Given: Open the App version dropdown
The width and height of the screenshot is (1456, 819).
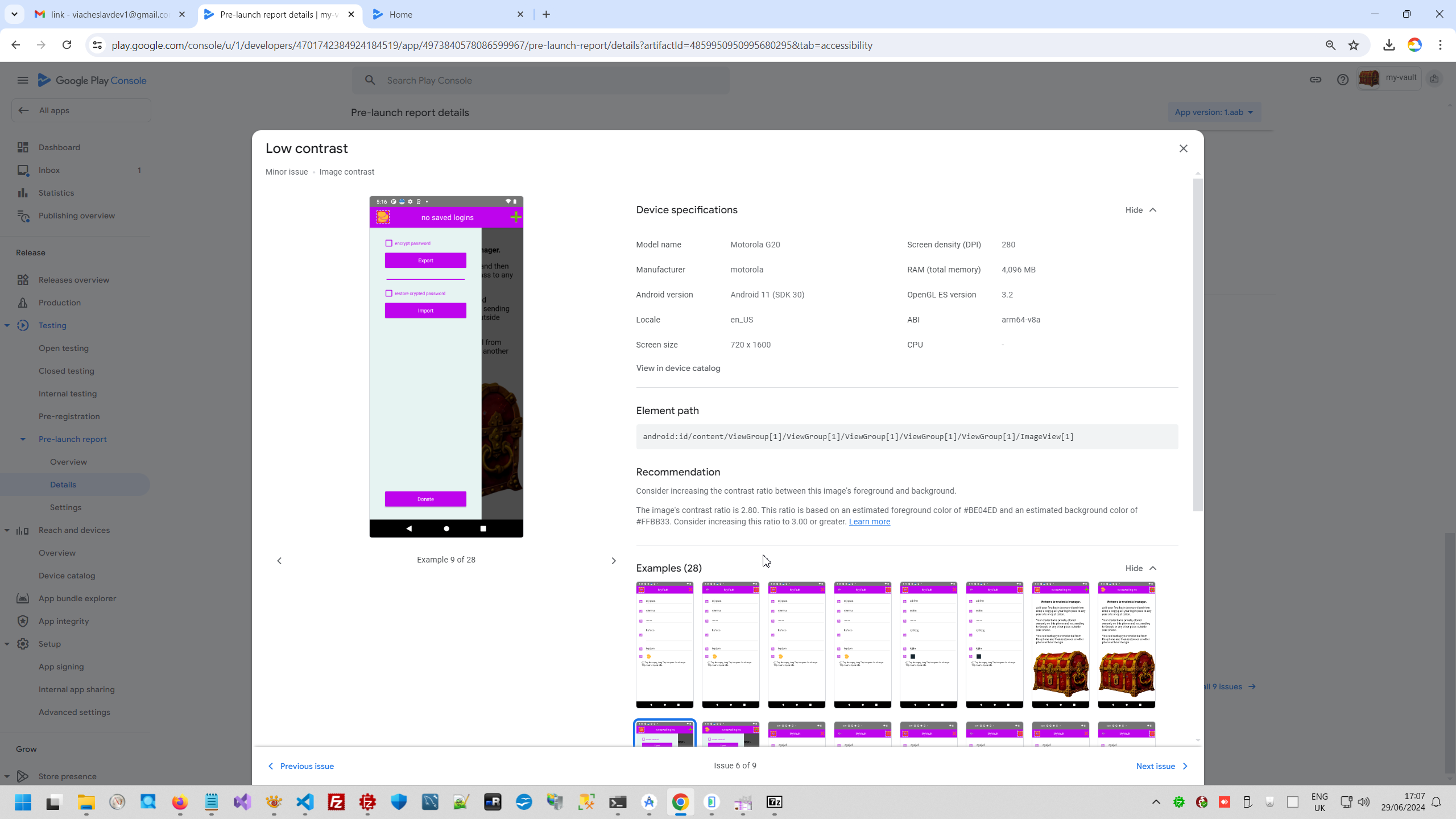Looking at the screenshot, I should pyautogui.click(x=1214, y=112).
